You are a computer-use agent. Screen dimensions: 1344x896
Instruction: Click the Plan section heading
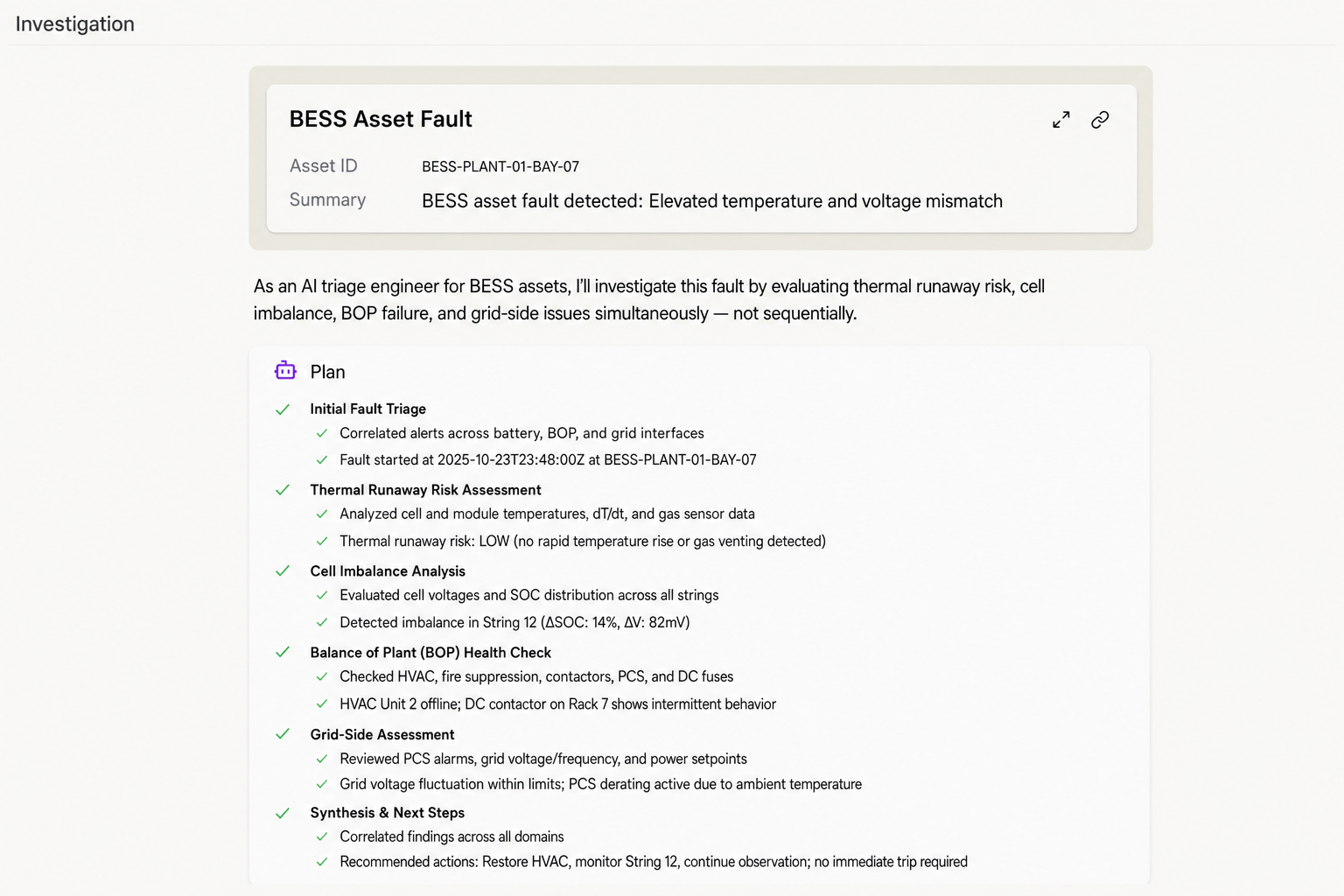coord(327,372)
